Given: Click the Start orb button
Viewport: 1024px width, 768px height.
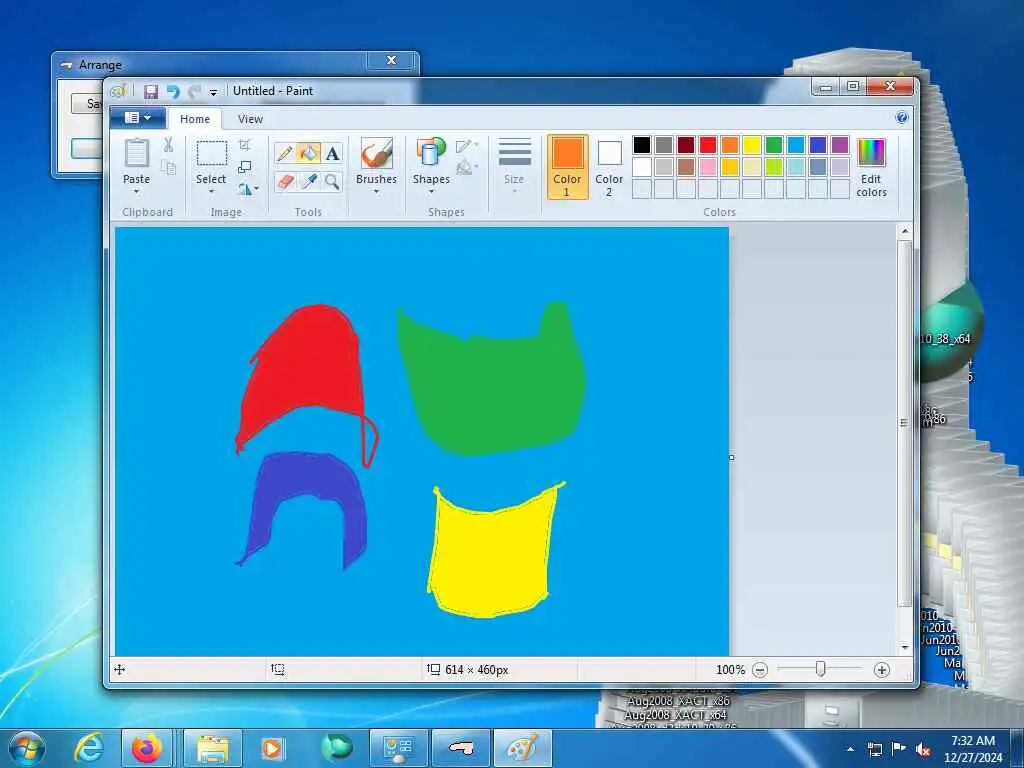Looking at the screenshot, I should tap(27, 748).
